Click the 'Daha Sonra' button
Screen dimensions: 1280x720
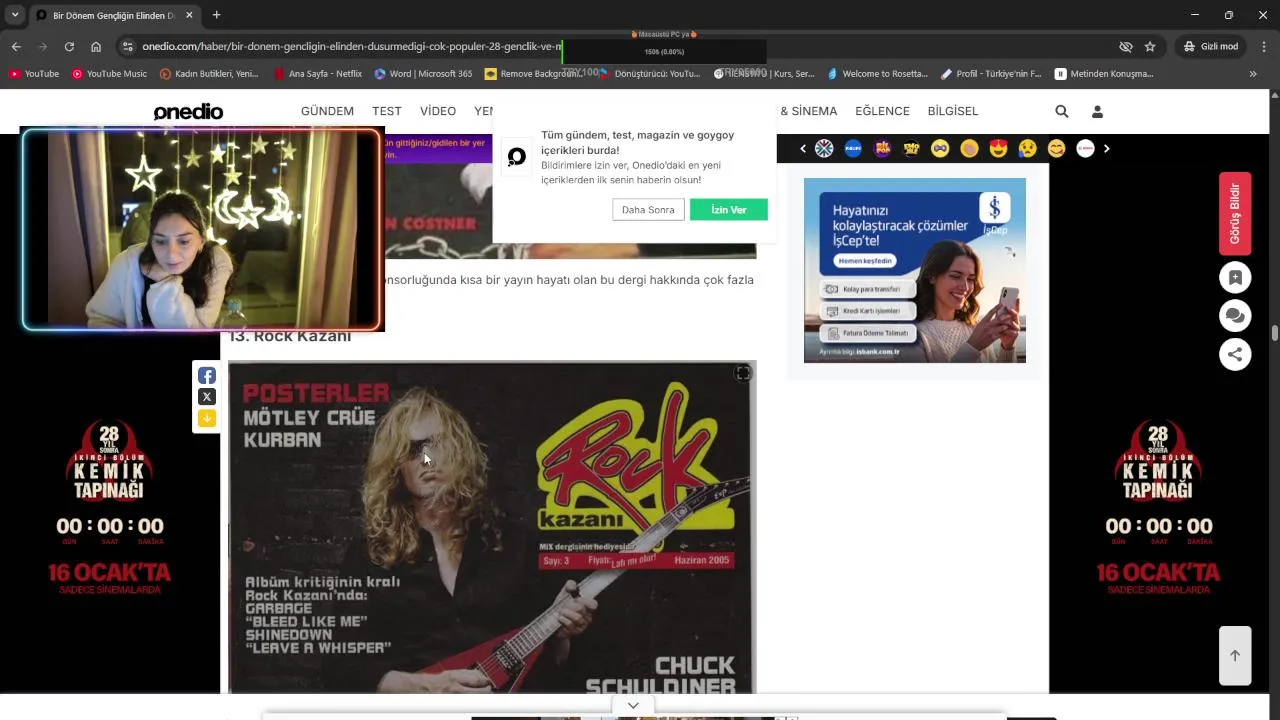click(648, 210)
